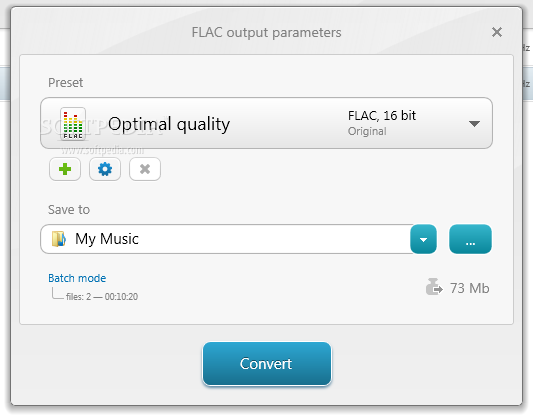Click the FLAC equalizer format icon
533x418 pixels.
coord(73,124)
